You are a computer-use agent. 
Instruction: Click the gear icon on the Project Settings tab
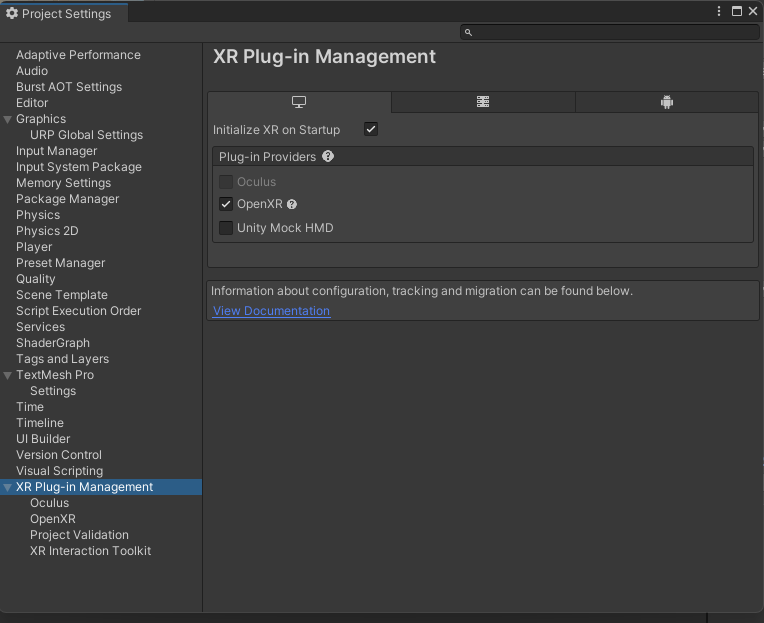(x=12, y=14)
